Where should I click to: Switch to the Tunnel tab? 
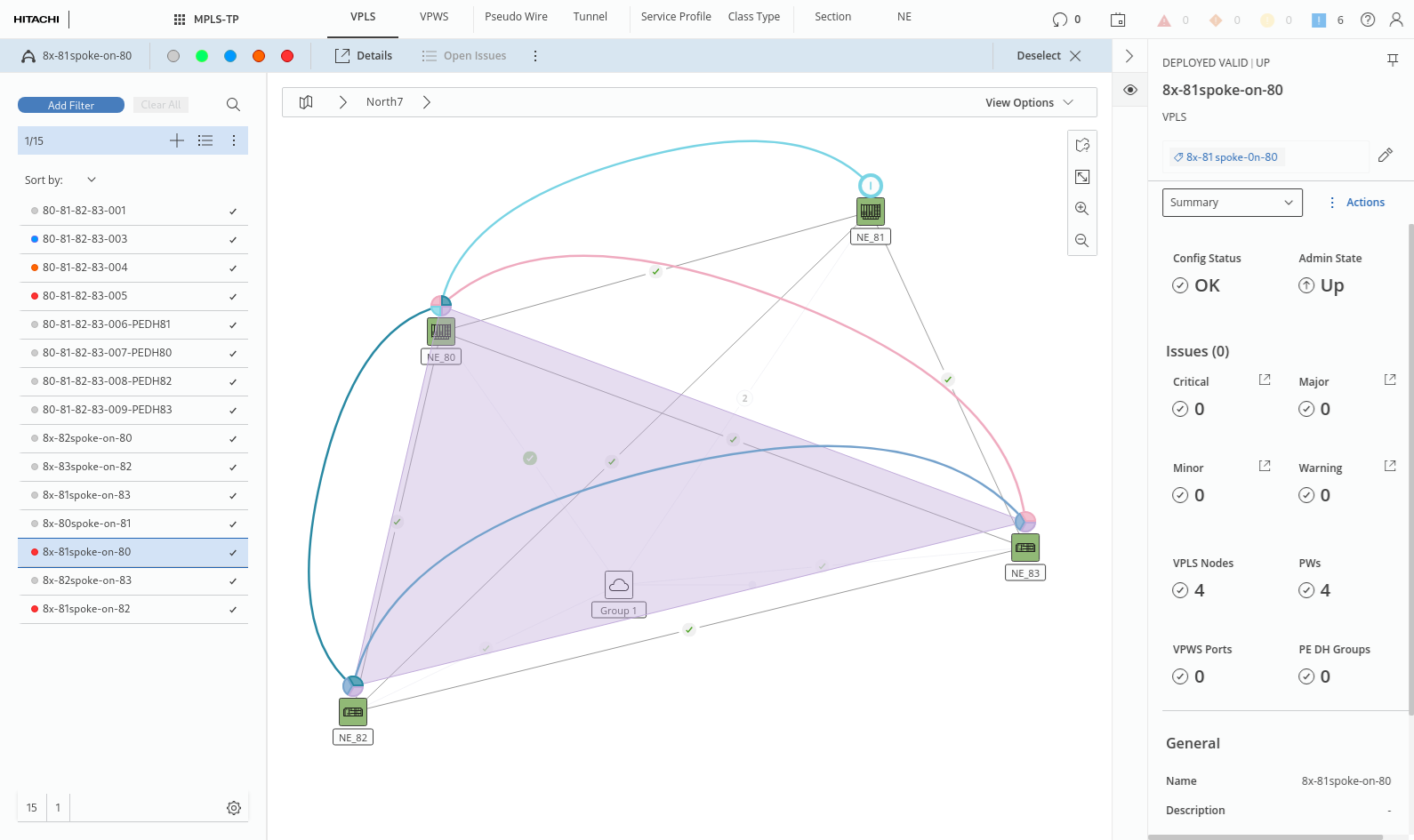[x=590, y=17]
